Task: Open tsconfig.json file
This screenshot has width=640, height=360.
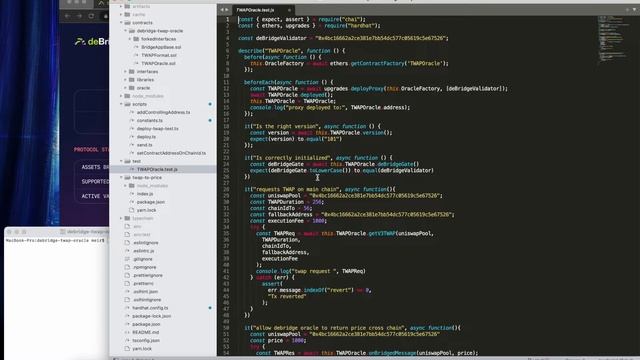Action: (x=146, y=341)
